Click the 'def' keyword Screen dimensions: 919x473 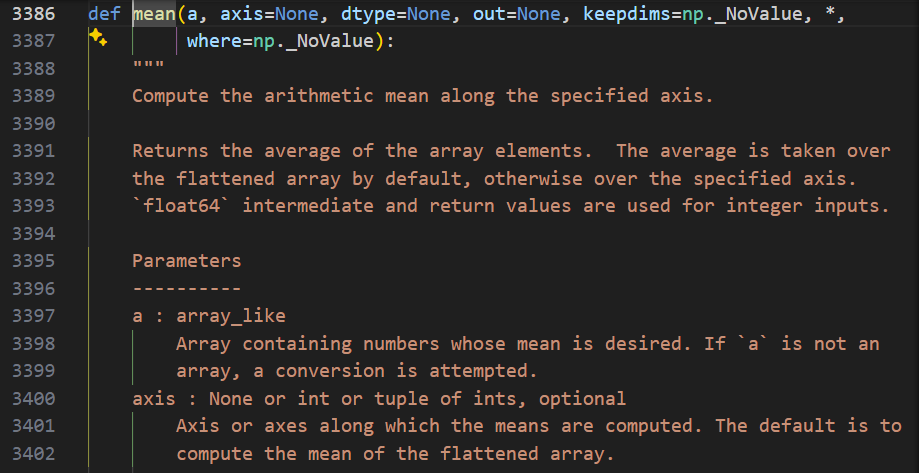tap(104, 16)
